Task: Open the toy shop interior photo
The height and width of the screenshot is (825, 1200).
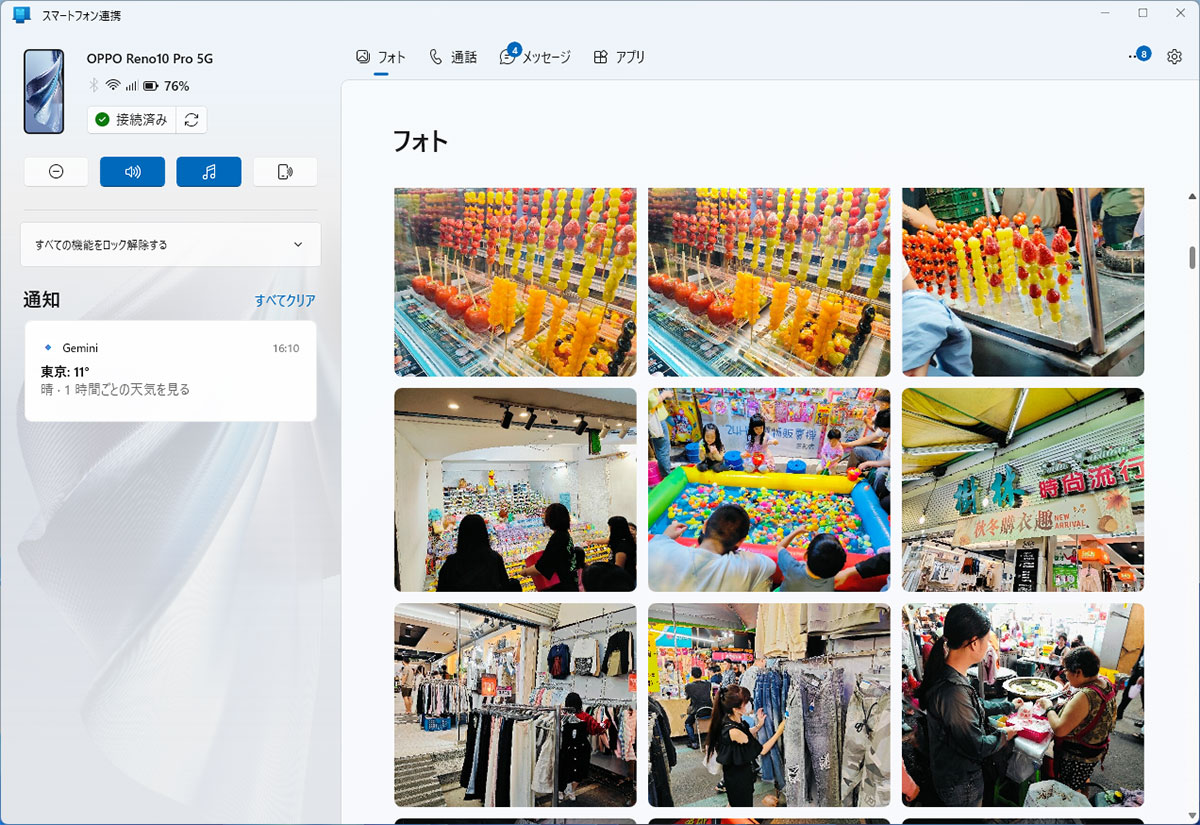Action: pos(515,490)
